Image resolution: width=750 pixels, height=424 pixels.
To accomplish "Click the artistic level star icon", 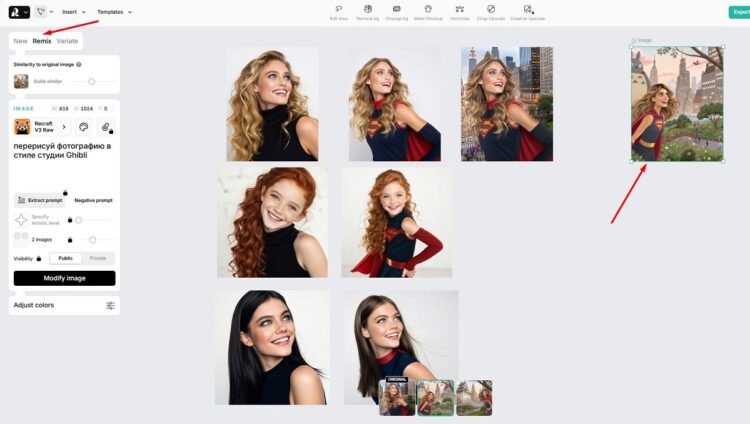I will click(21, 220).
